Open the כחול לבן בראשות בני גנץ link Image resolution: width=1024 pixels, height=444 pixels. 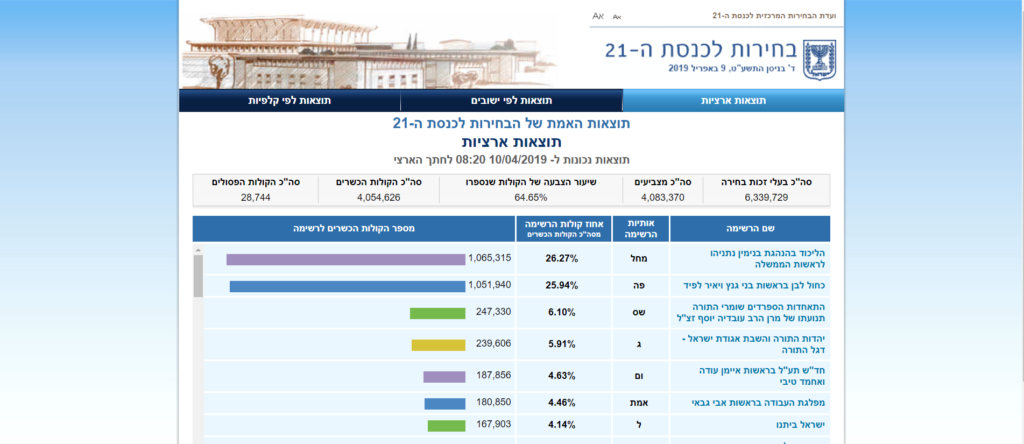755,285
